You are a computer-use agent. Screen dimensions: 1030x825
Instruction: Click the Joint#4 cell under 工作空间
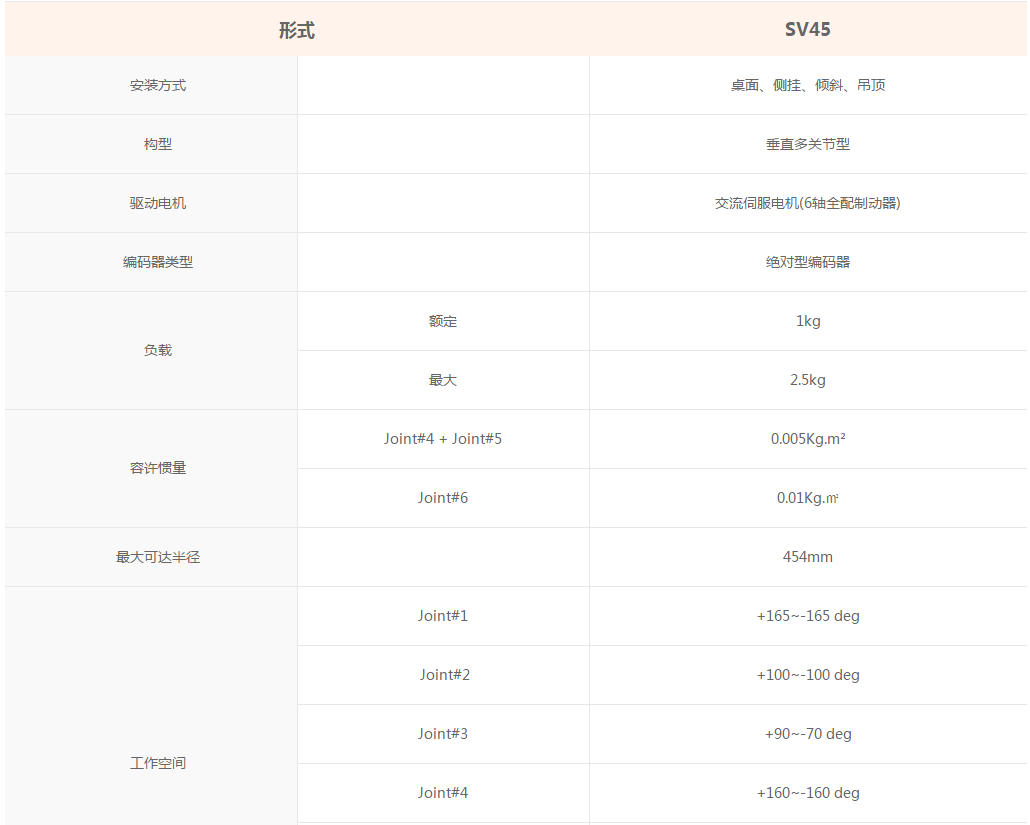[x=443, y=793]
